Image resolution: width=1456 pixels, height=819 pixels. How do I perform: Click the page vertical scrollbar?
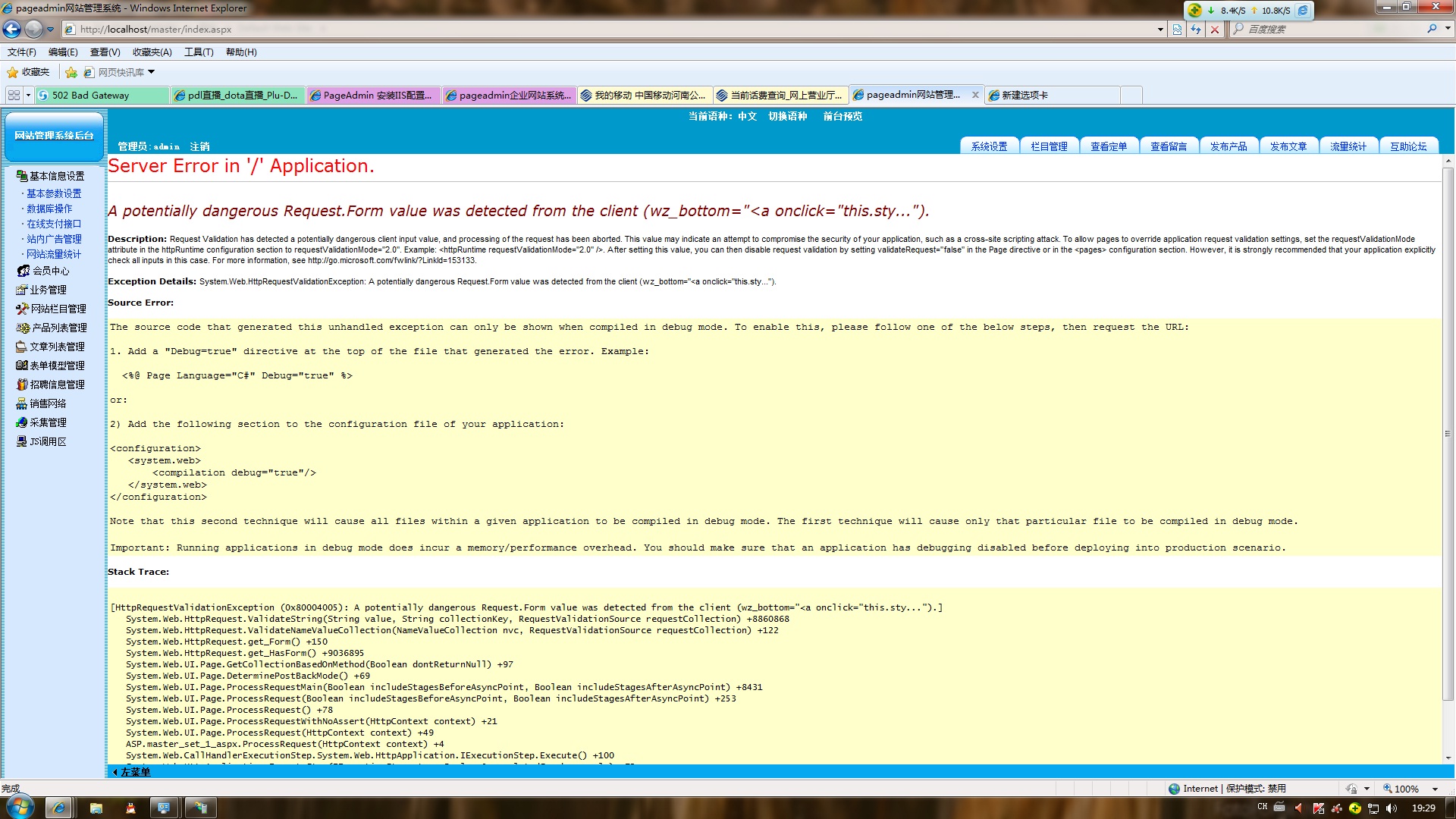pyautogui.click(x=1448, y=432)
